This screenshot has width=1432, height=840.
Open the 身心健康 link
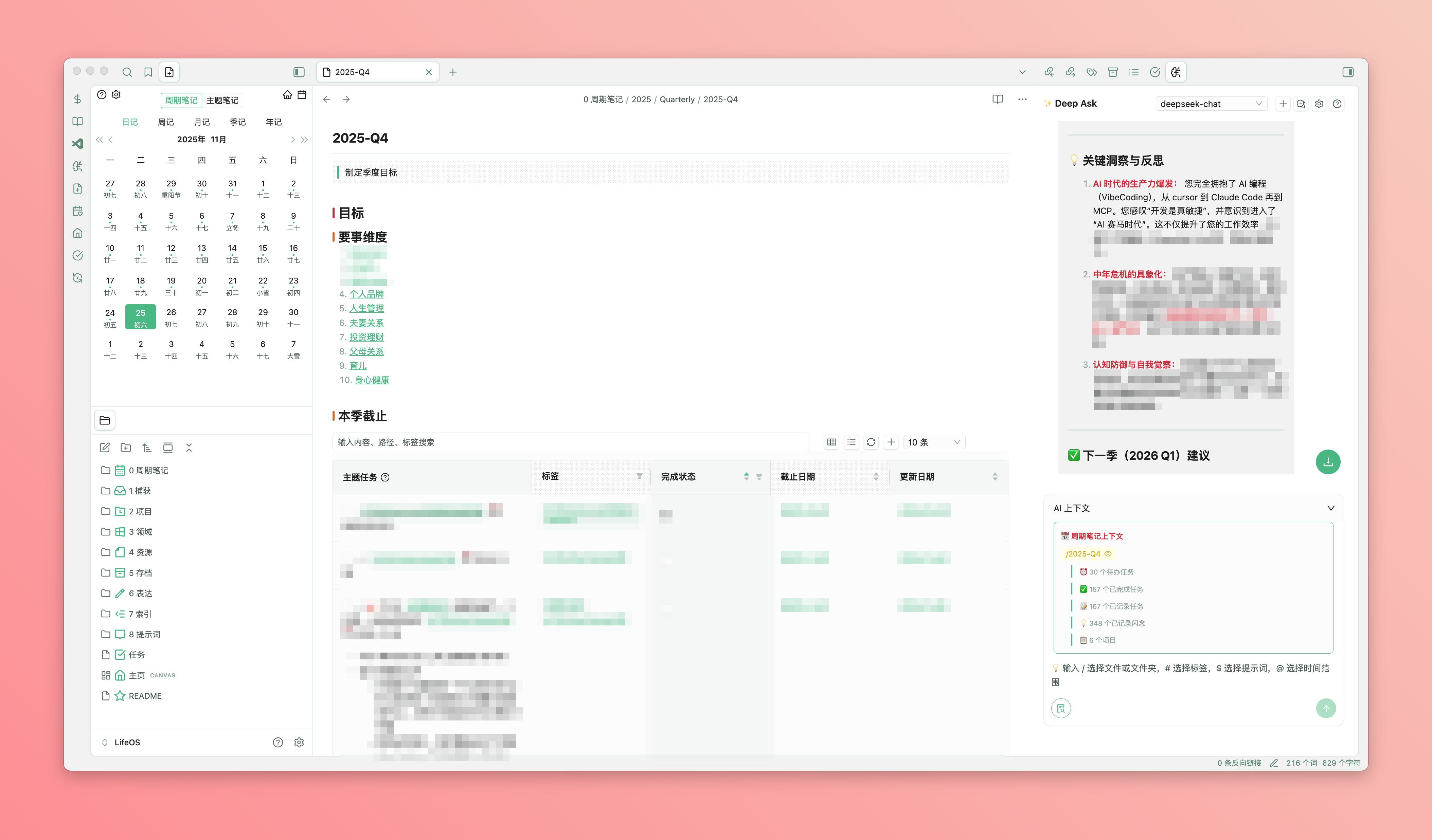[372, 380]
